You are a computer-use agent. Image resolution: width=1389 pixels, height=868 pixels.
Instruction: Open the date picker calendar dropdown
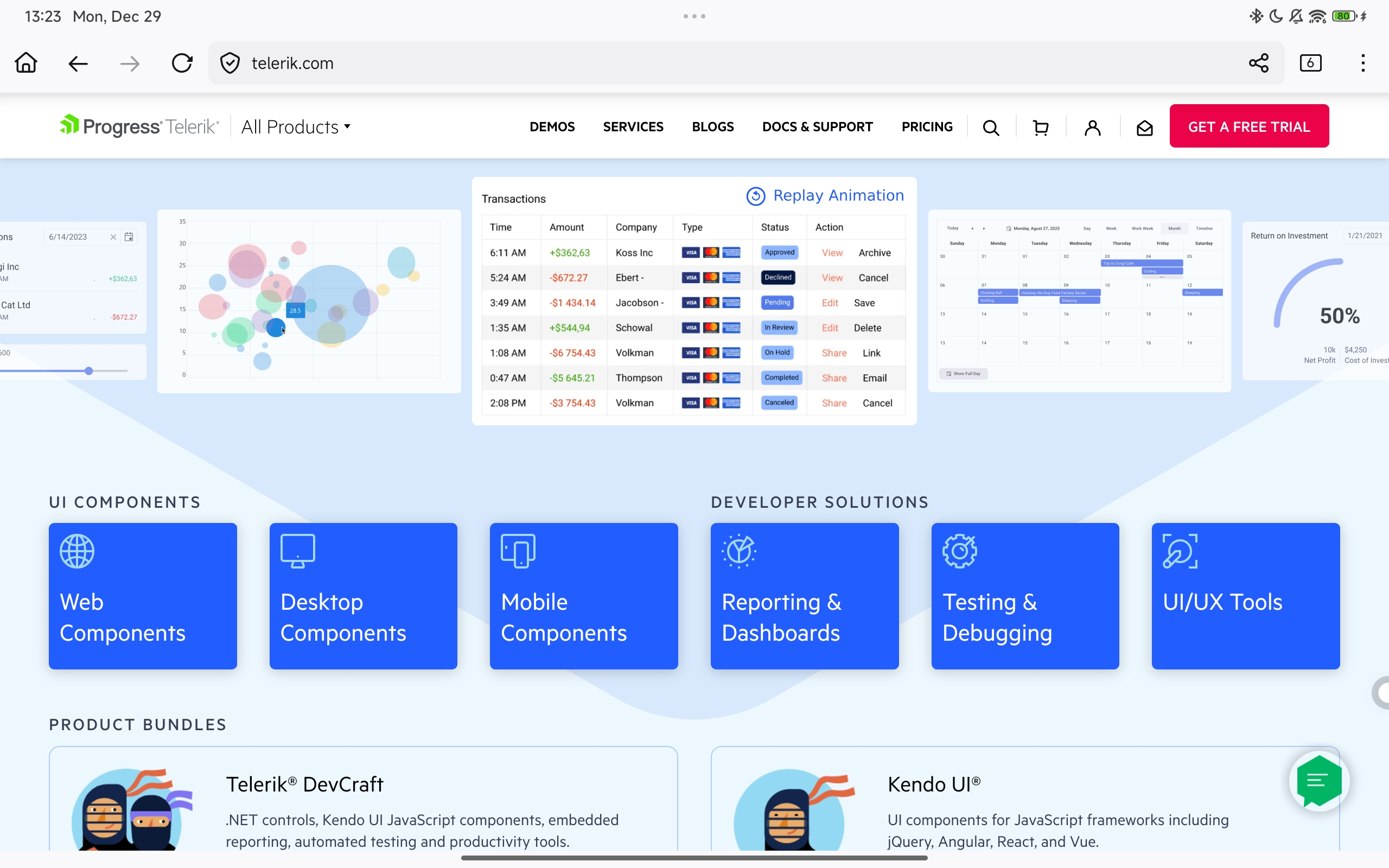coord(129,237)
